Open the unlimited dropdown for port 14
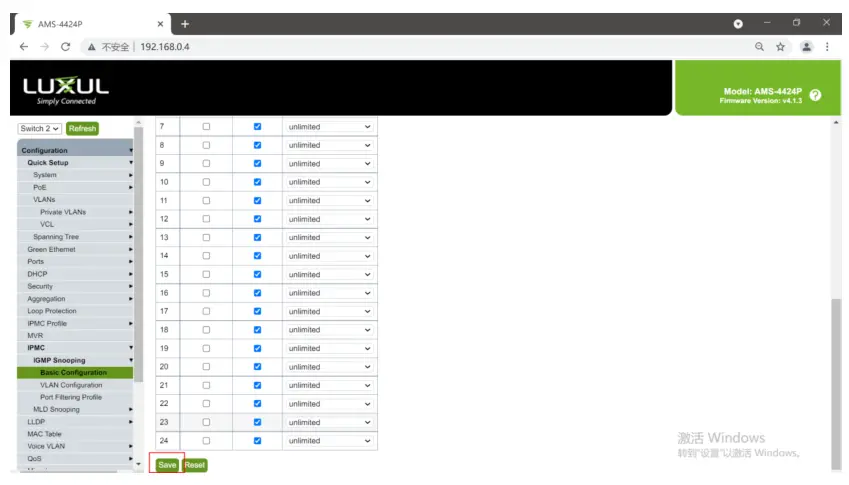The image size is (849, 485). (x=329, y=256)
